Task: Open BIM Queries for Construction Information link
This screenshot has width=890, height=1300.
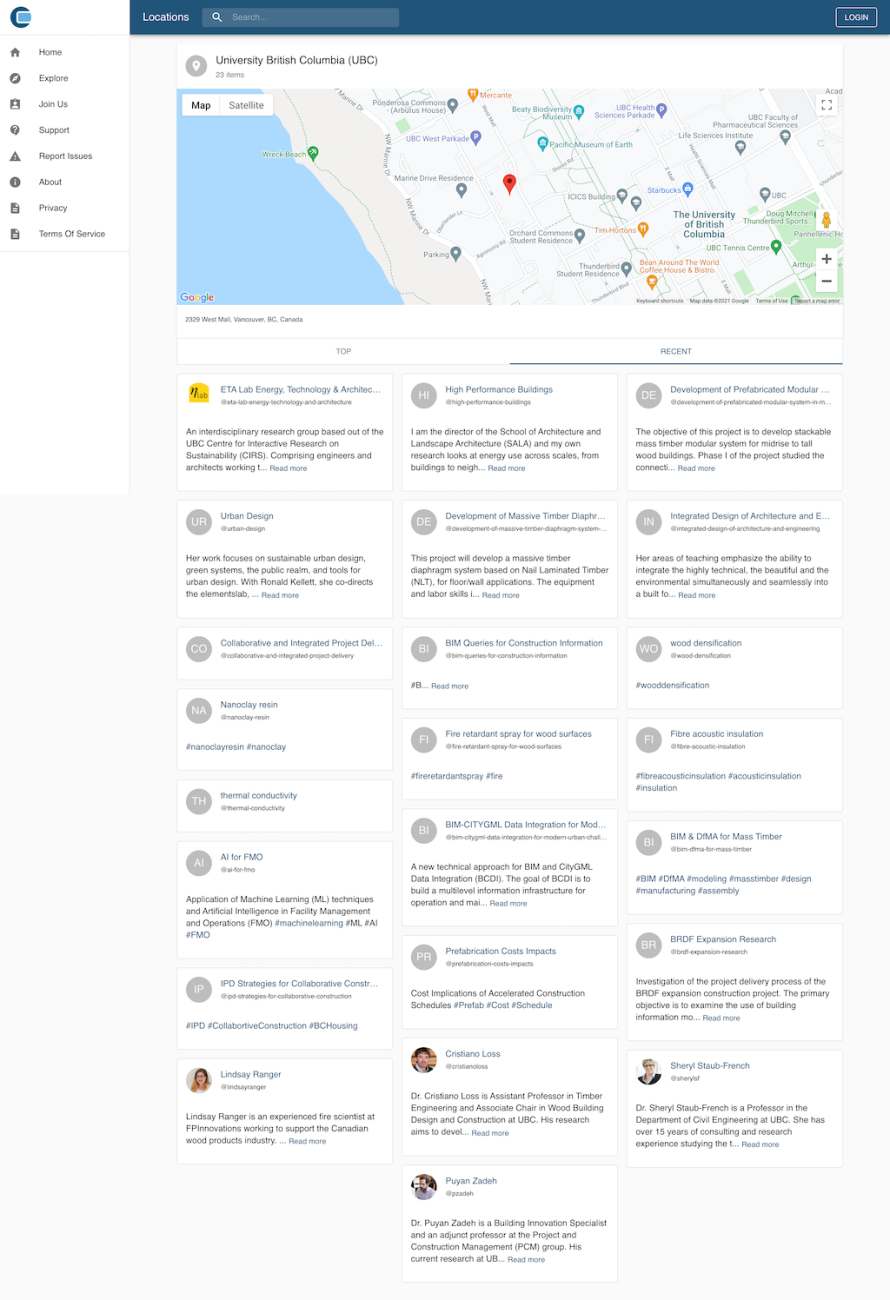Action: pos(524,643)
